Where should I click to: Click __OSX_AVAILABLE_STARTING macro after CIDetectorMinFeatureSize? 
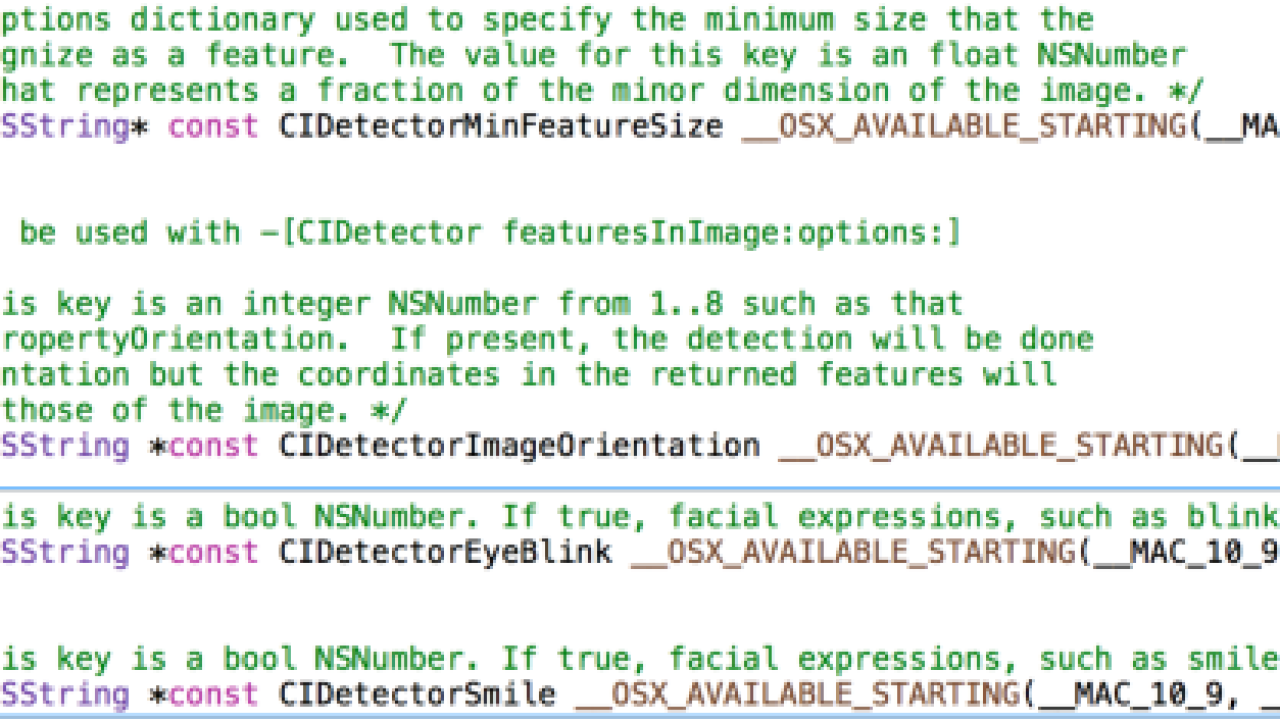(x=966, y=127)
